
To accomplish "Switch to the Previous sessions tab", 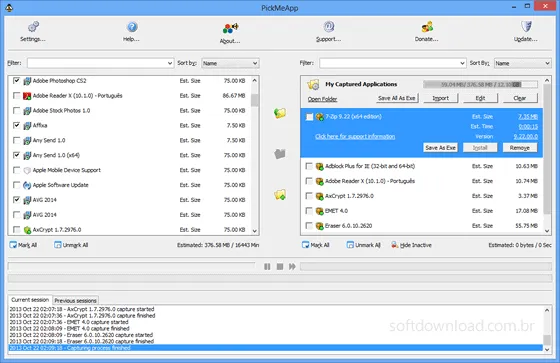I will pyautogui.click(x=75, y=300).
